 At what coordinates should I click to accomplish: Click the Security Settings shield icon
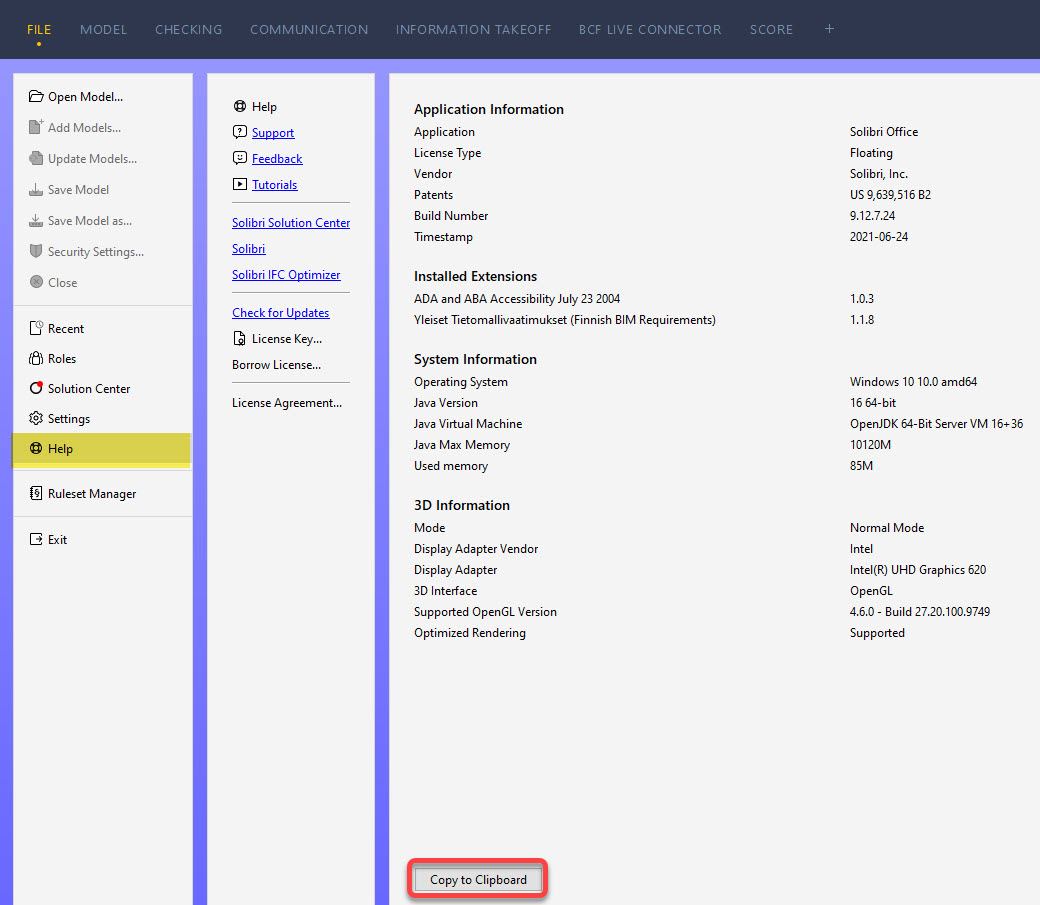36,251
